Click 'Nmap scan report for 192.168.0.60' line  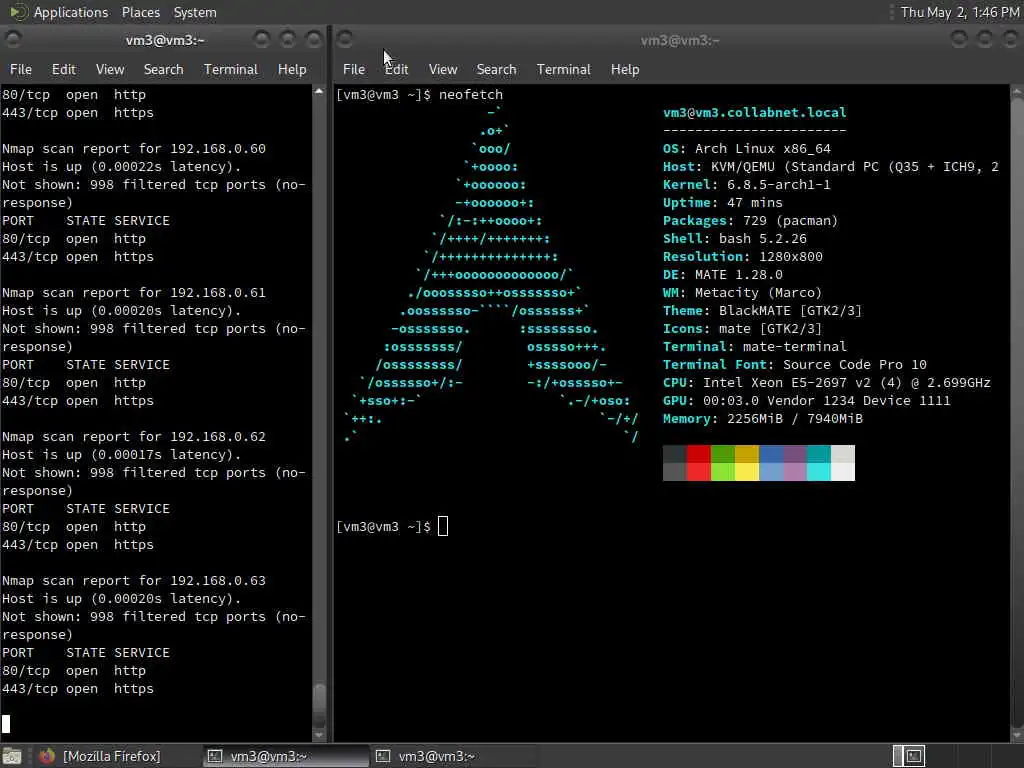pos(134,149)
